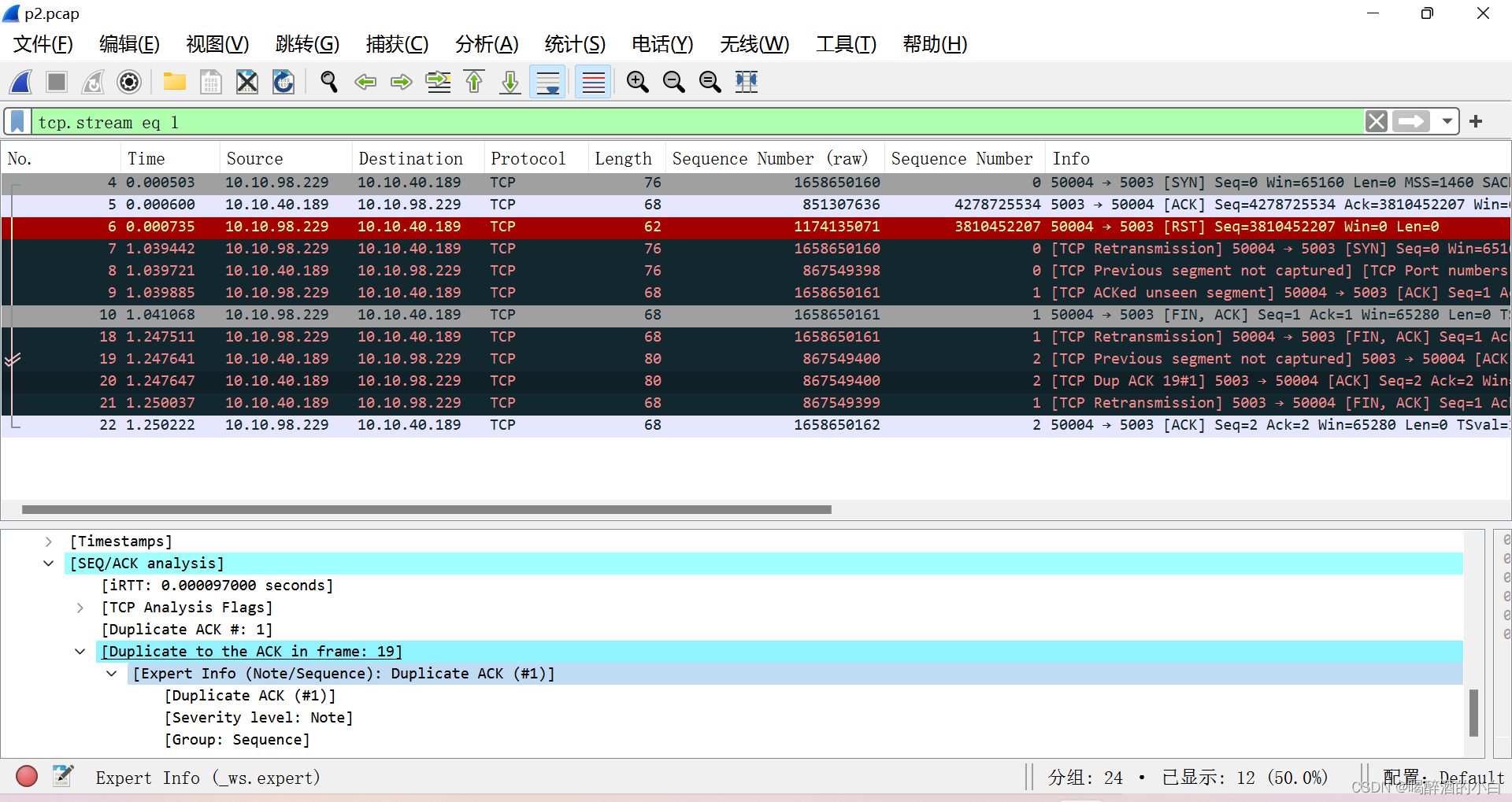Viewport: 1512px width, 802px height.
Task: Select packet 22 ACK row
Action: click(756, 425)
